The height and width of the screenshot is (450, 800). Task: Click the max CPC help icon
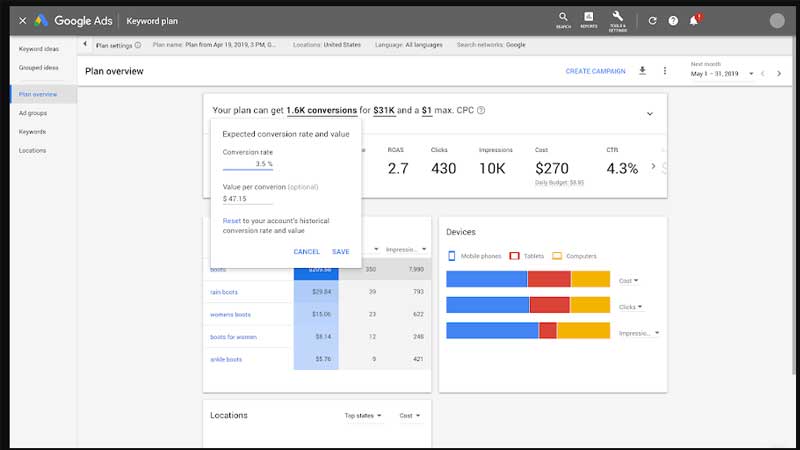coord(481,110)
